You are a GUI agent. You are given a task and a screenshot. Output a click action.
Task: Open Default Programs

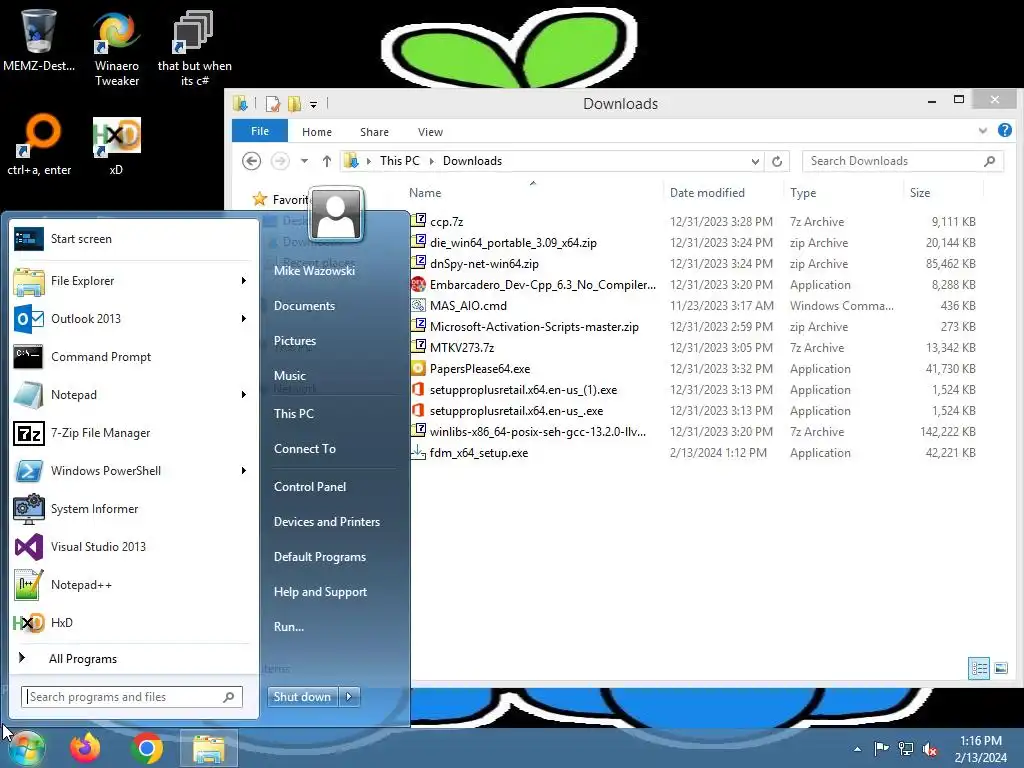(x=319, y=557)
